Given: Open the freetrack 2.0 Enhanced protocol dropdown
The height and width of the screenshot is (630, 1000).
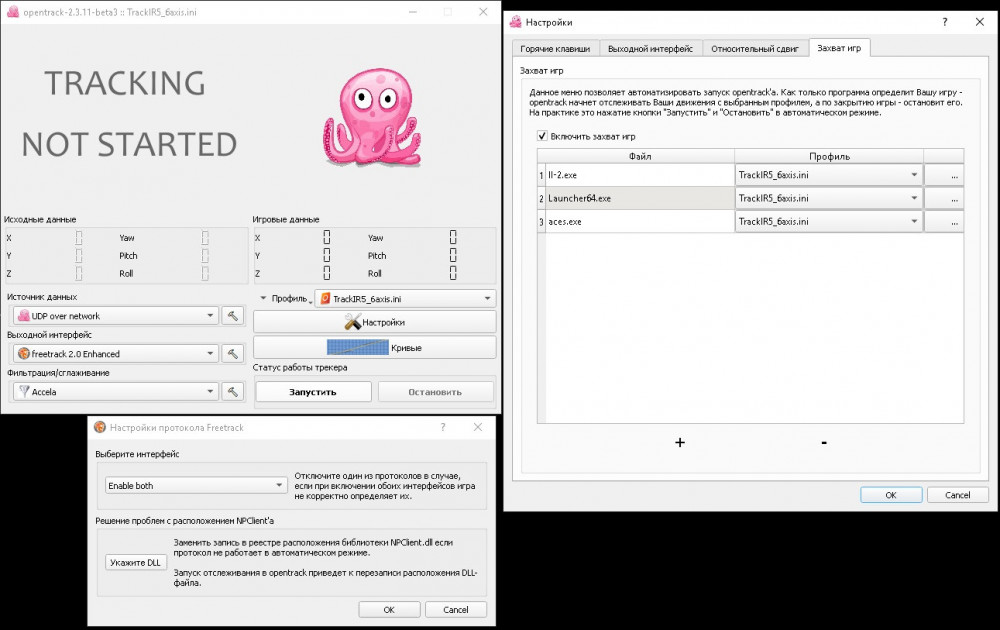Looking at the screenshot, I should point(115,353).
